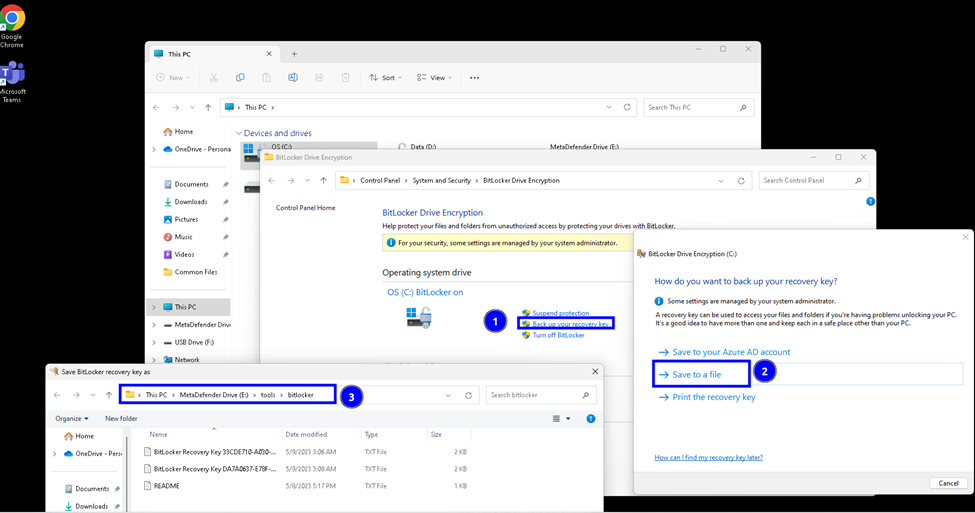Click System and Security breadcrumb

(x=441, y=180)
